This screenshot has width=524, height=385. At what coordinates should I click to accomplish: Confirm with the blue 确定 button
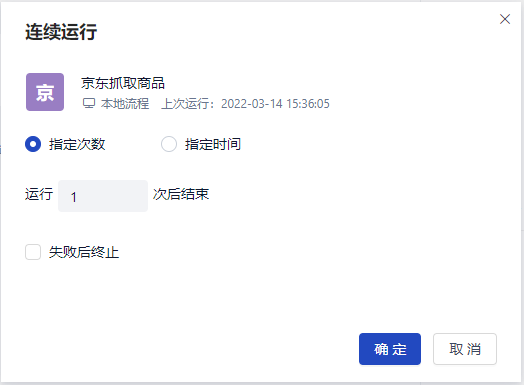390,349
